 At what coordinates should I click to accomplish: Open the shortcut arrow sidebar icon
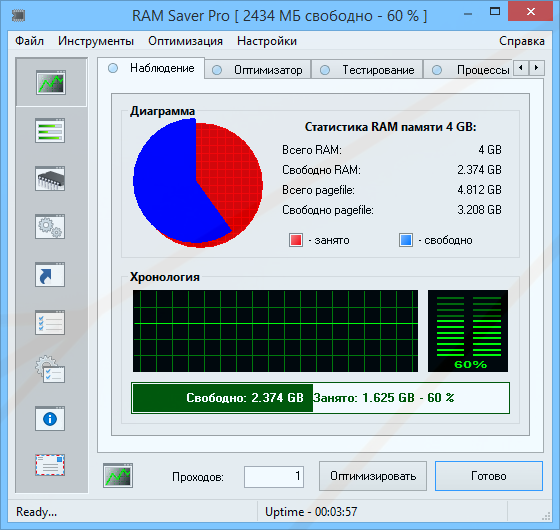[x=50, y=274]
